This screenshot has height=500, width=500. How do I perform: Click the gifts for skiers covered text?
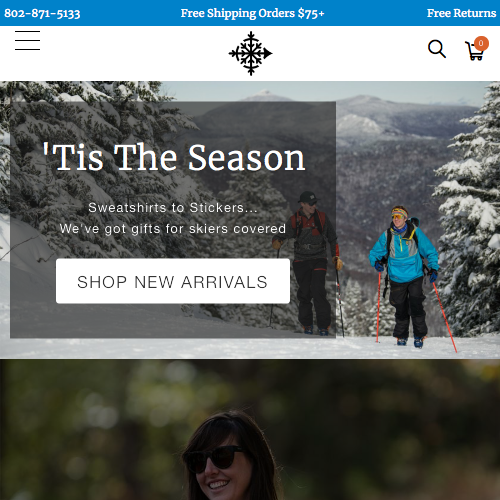pos(173,229)
